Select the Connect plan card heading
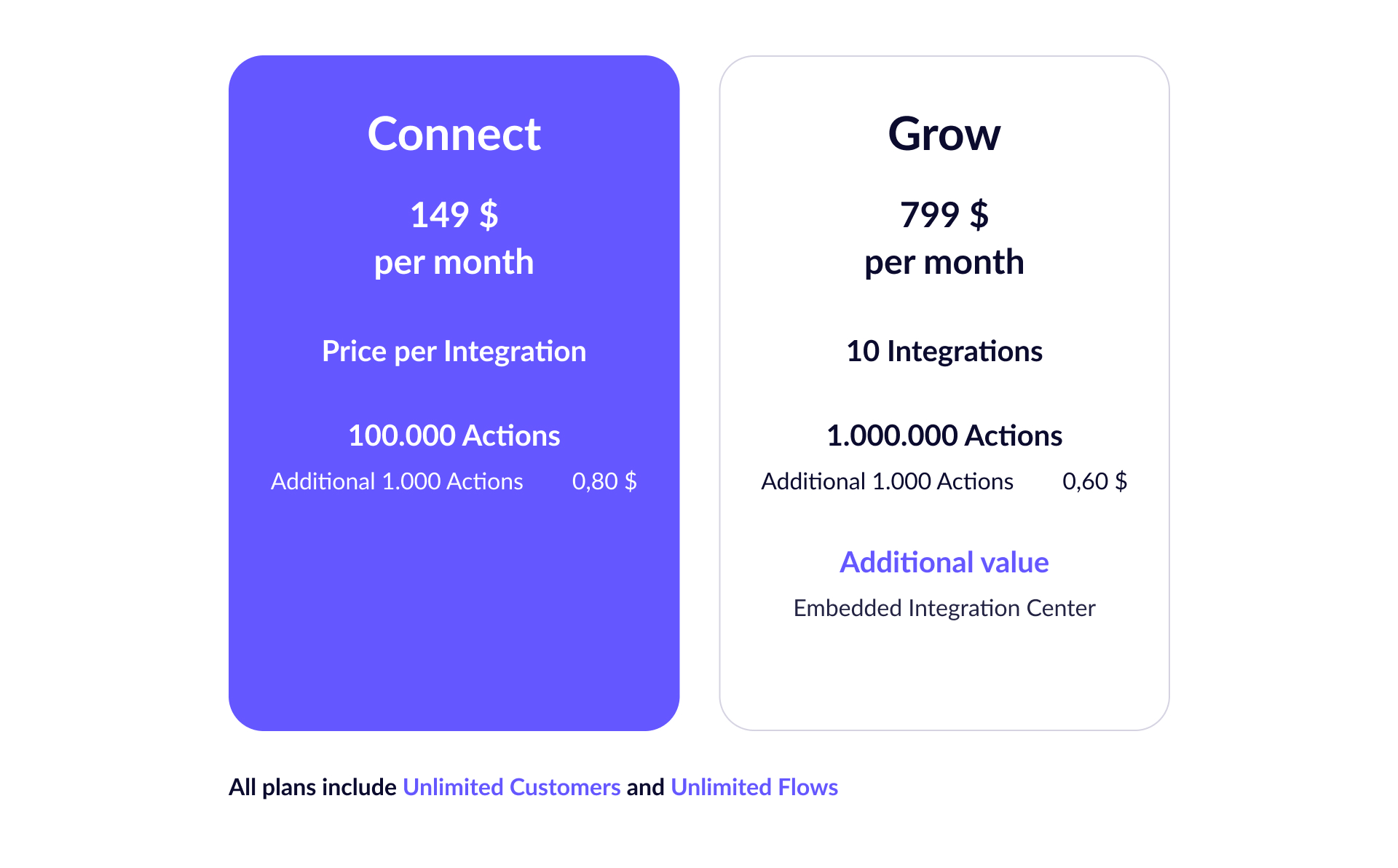This screenshot has width=1398, height=868. 454,134
